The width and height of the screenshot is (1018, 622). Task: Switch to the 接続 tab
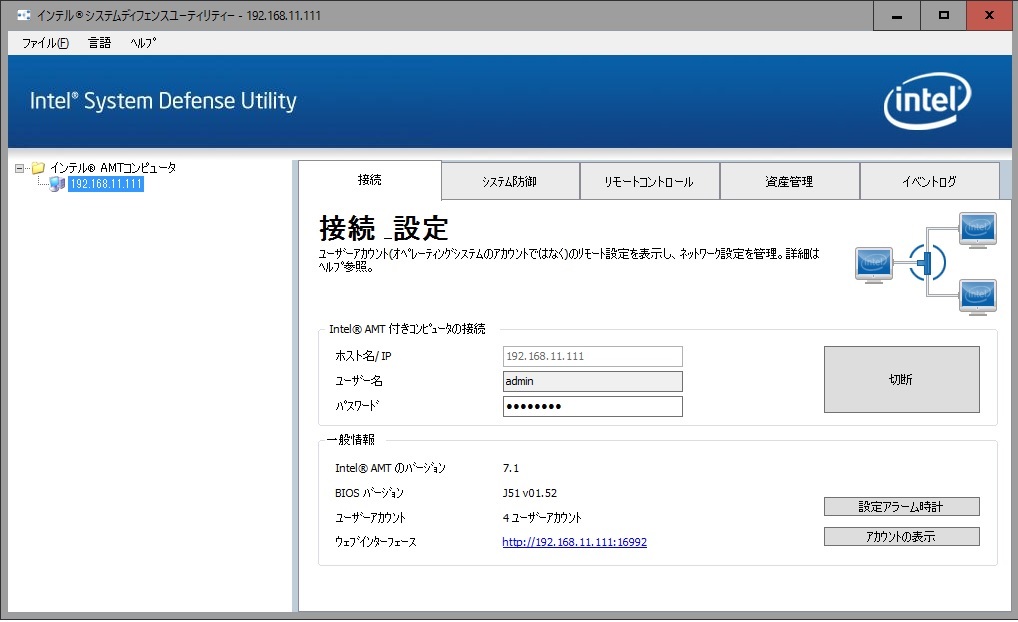(x=370, y=180)
